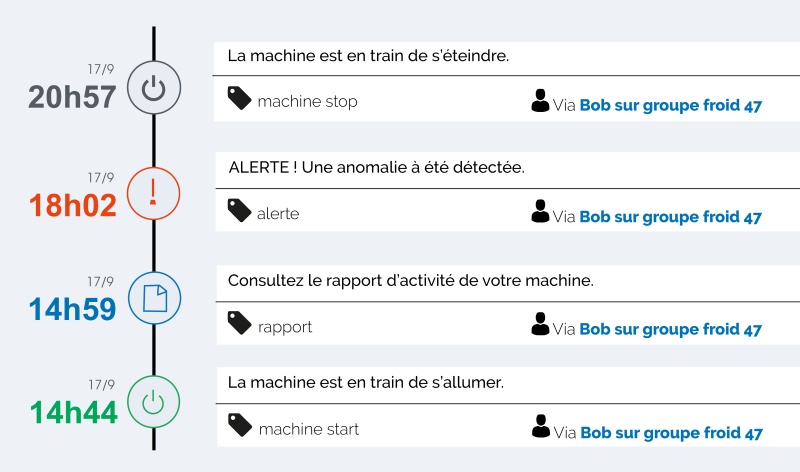
Task: Click the message "Consultez le rapport d'activité de votre machine"
Action: click(411, 281)
